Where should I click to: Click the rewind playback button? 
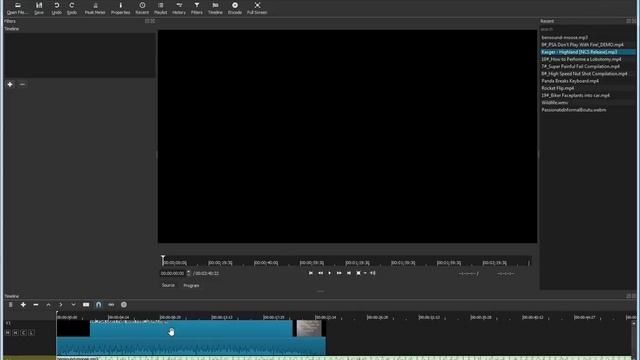pos(320,273)
